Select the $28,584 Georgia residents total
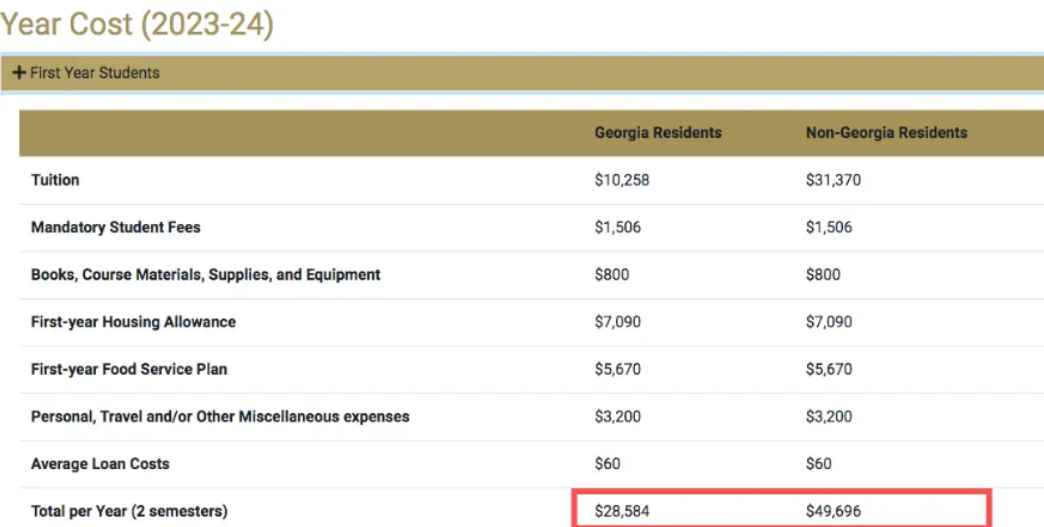The image size is (1044, 527). click(622, 511)
